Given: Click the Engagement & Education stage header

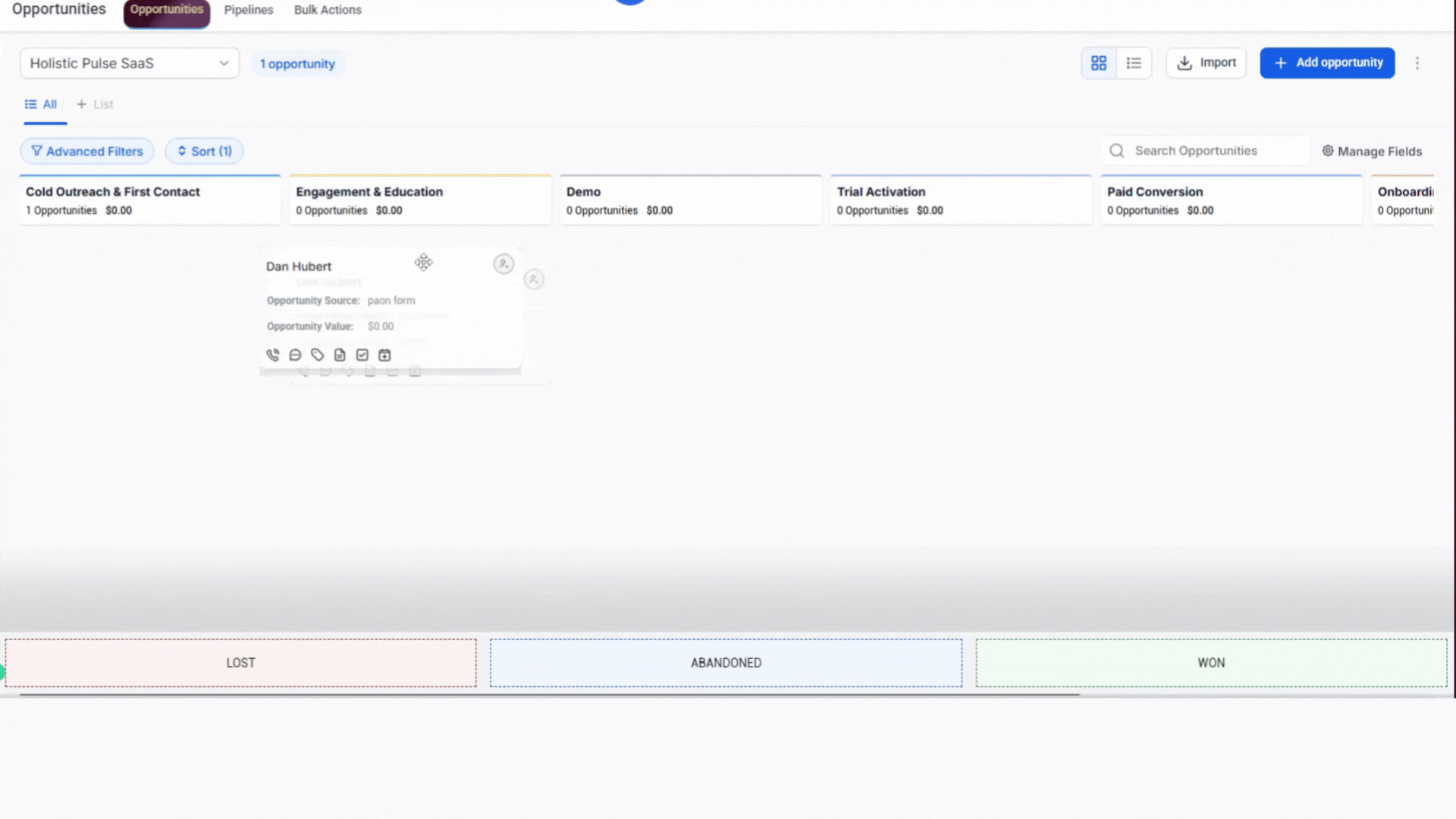Looking at the screenshot, I should (x=420, y=200).
